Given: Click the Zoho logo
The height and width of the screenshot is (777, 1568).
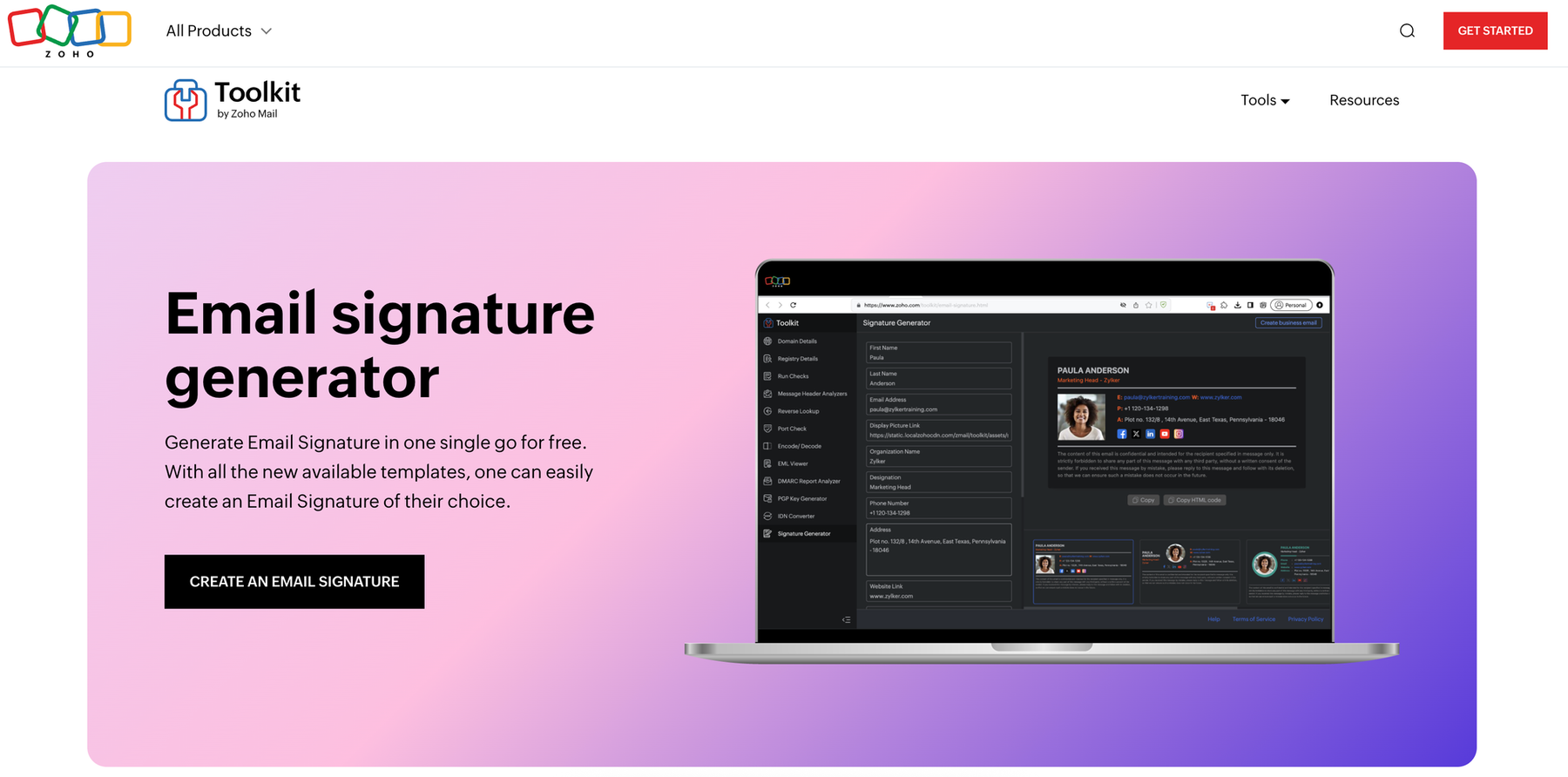Looking at the screenshot, I should [x=70, y=31].
